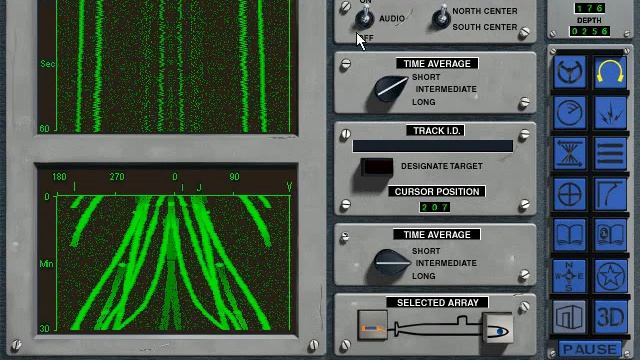Set lower Time Average to LONG label
Viewport: 640px width, 360px height.
[x=423, y=276]
